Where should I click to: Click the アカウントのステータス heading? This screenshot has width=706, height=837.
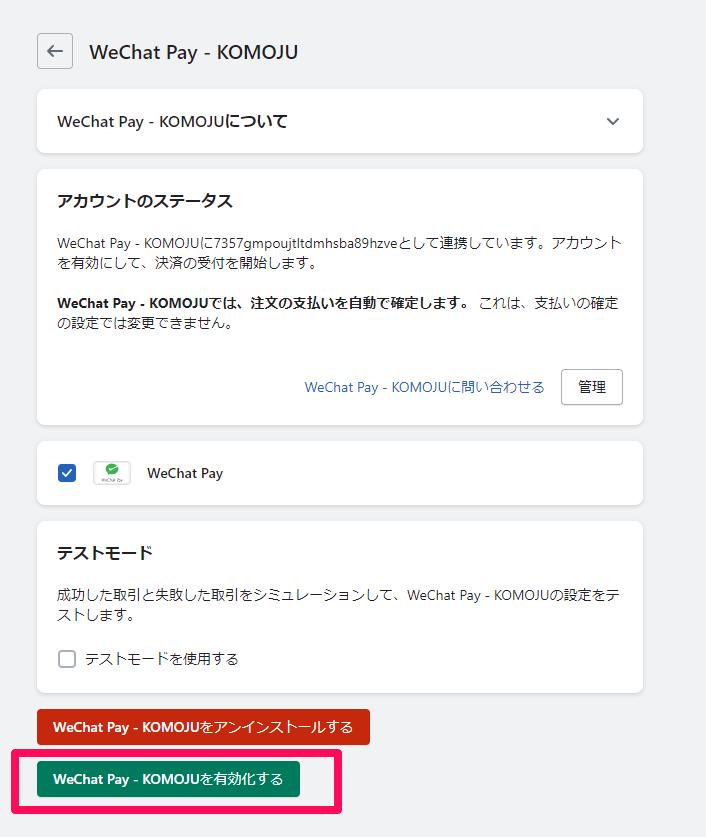[x=145, y=201]
